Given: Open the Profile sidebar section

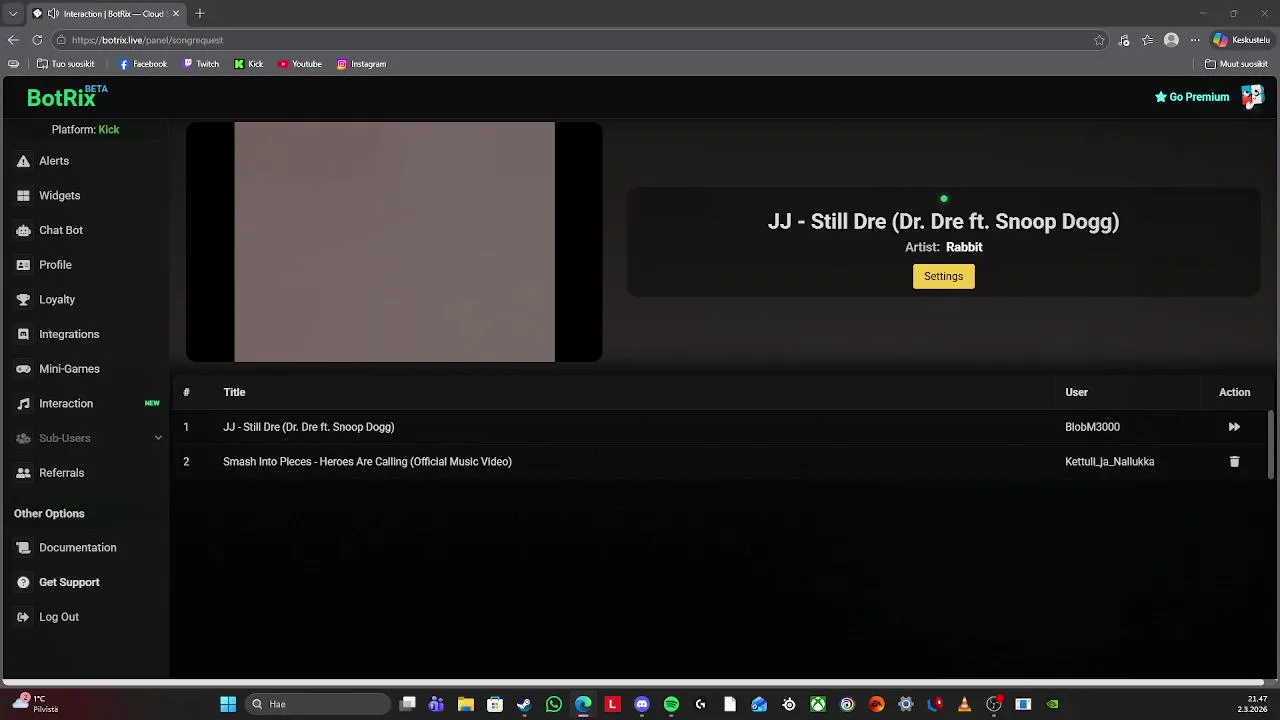Looking at the screenshot, I should 55,265.
